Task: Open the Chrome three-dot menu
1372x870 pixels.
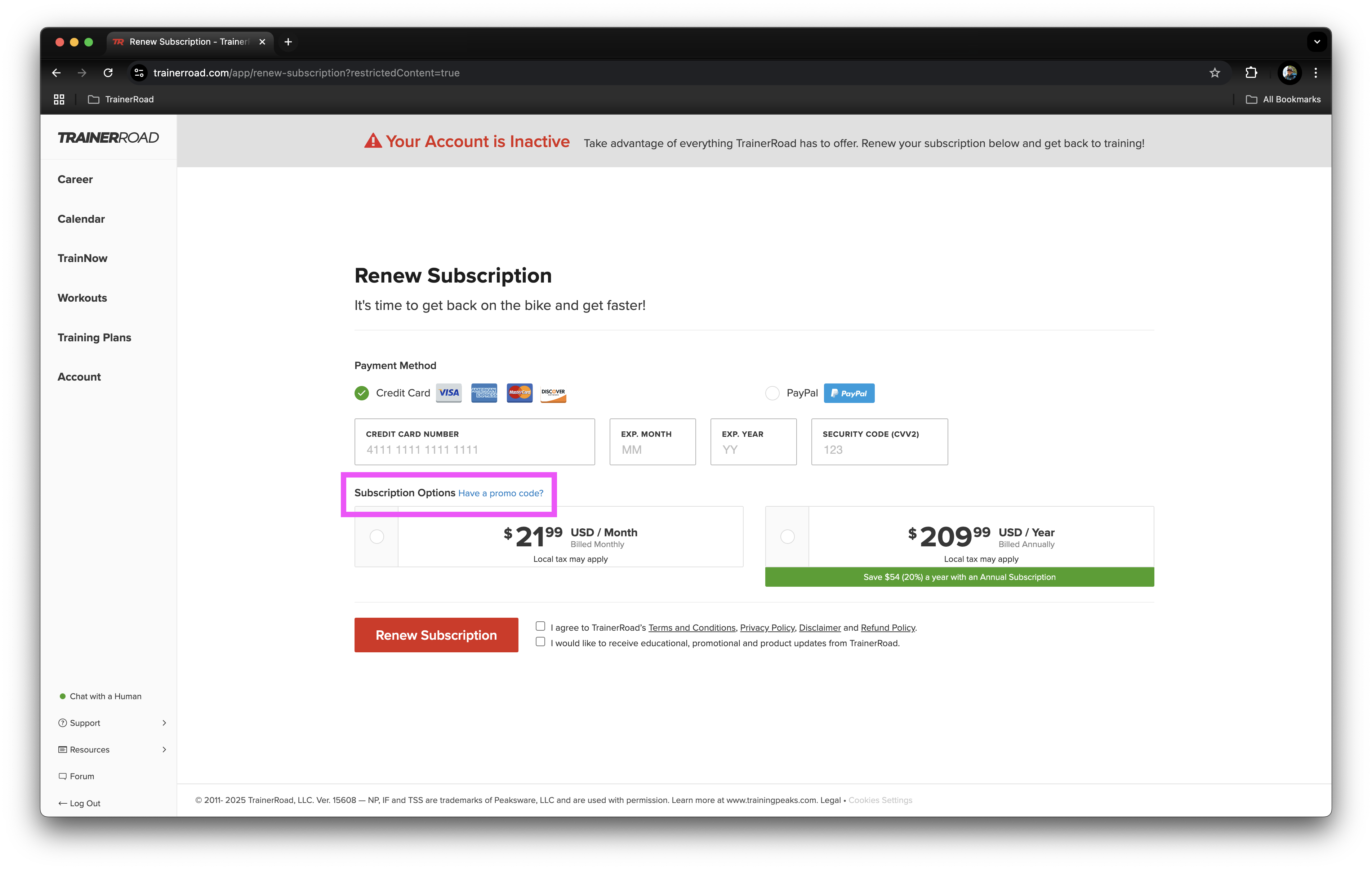Action: tap(1315, 72)
